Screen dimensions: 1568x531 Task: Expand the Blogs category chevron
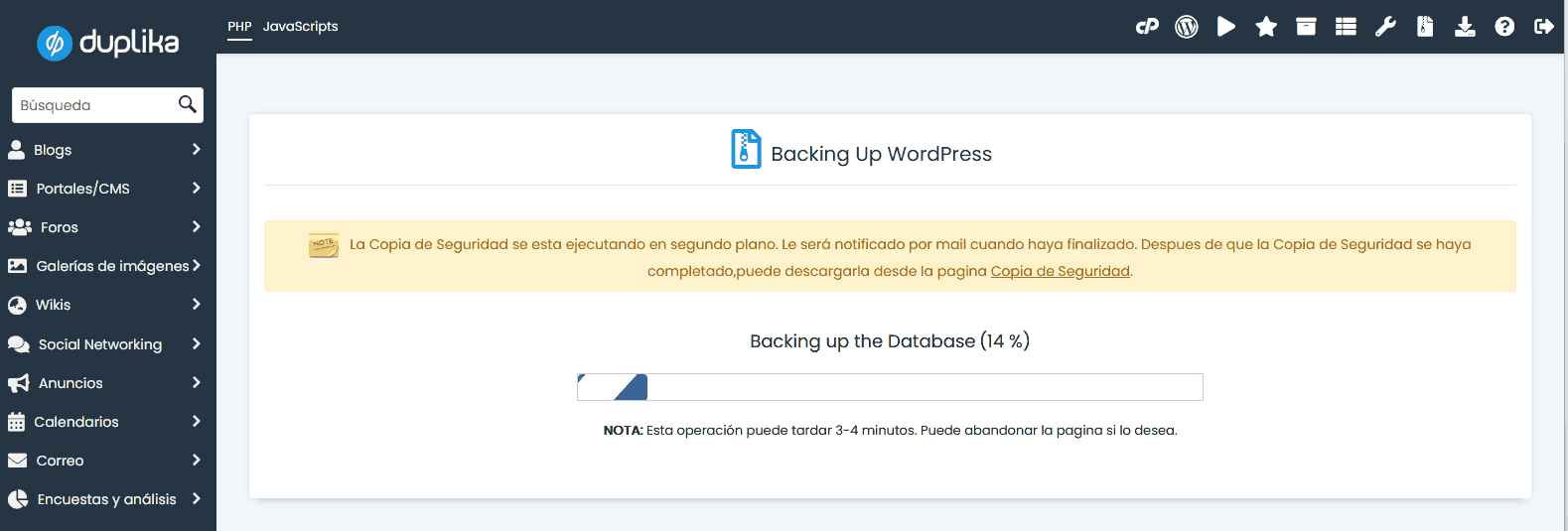click(197, 149)
